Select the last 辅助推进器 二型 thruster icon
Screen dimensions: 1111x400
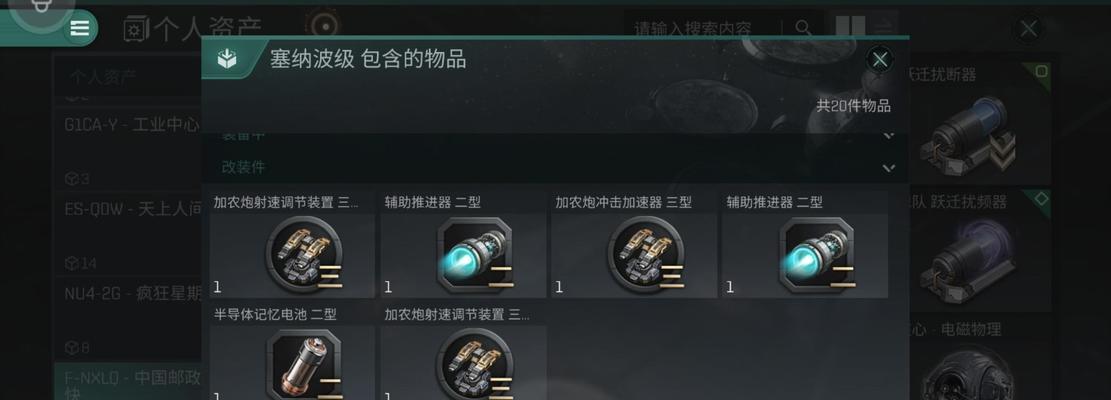tap(816, 254)
